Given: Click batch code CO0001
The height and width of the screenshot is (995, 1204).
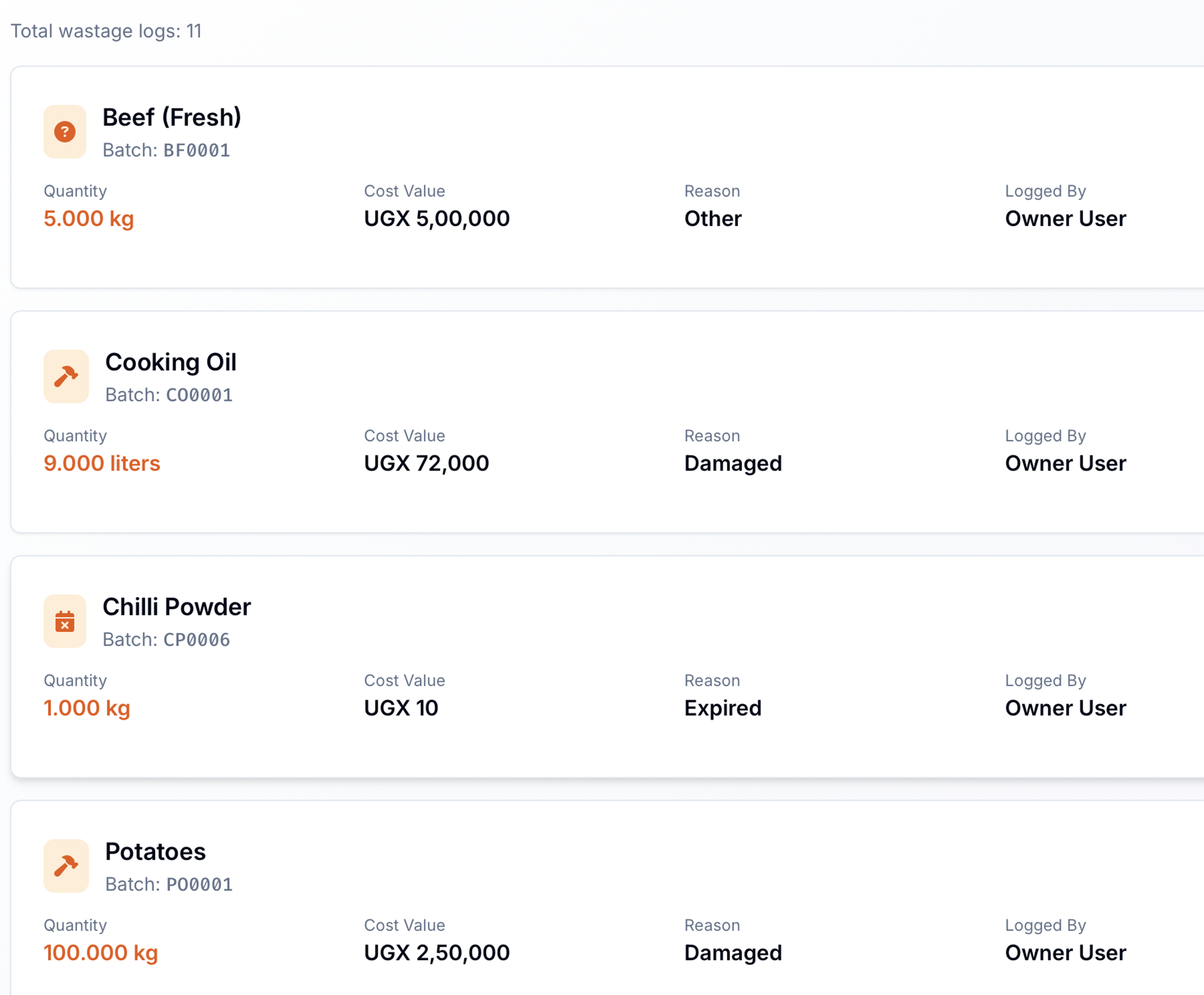Looking at the screenshot, I should [x=199, y=395].
